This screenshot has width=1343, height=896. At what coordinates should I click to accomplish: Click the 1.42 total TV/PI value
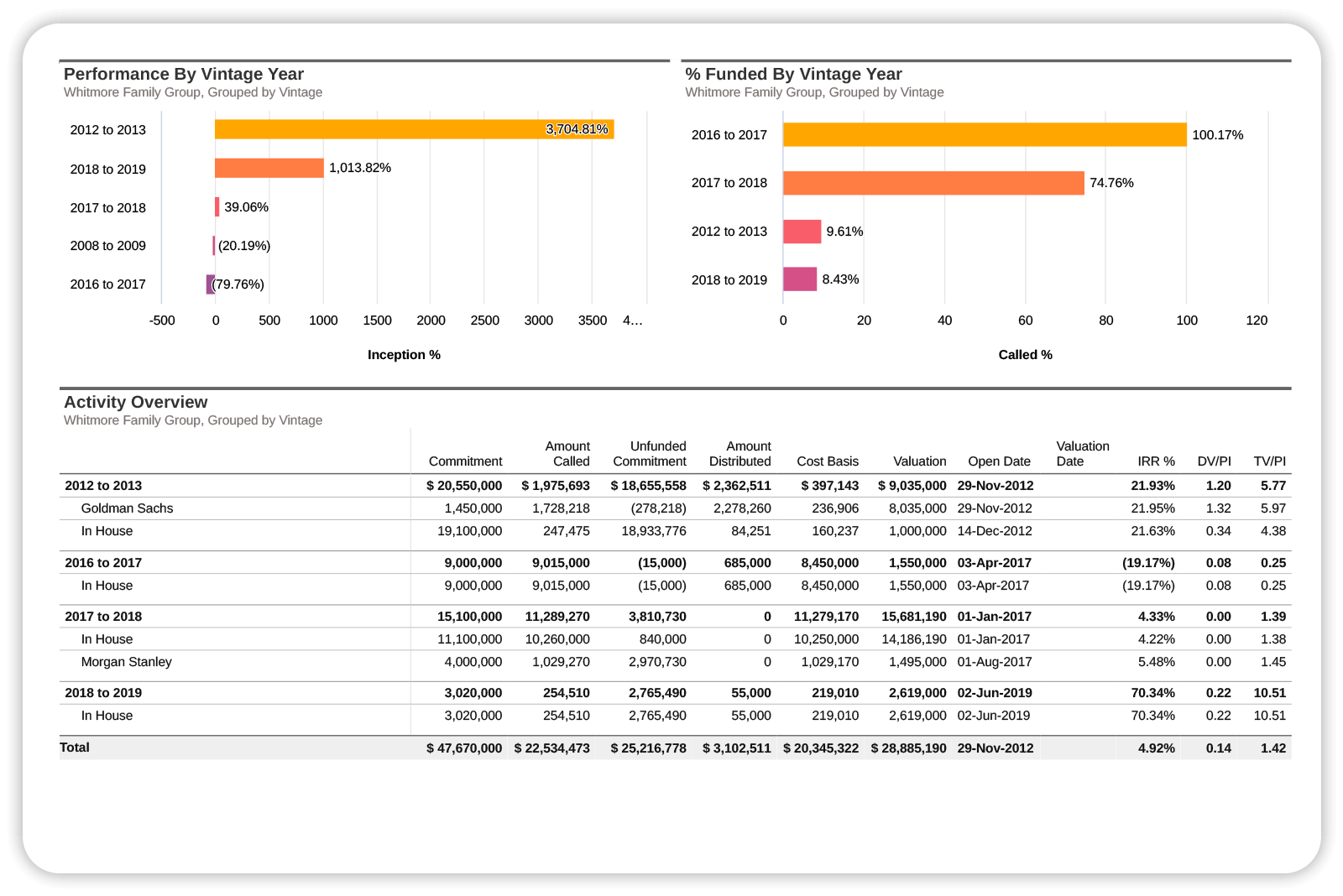click(x=1273, y=748)
